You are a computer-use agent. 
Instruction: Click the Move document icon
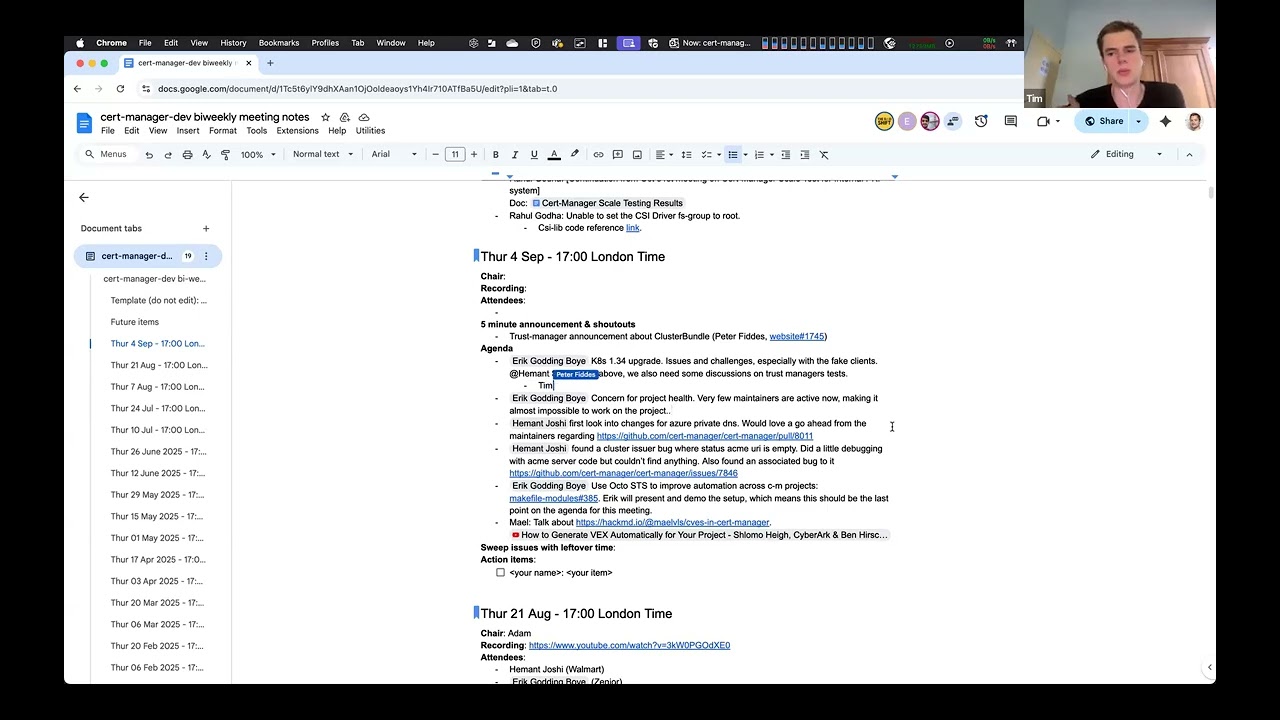pos(345,117)
